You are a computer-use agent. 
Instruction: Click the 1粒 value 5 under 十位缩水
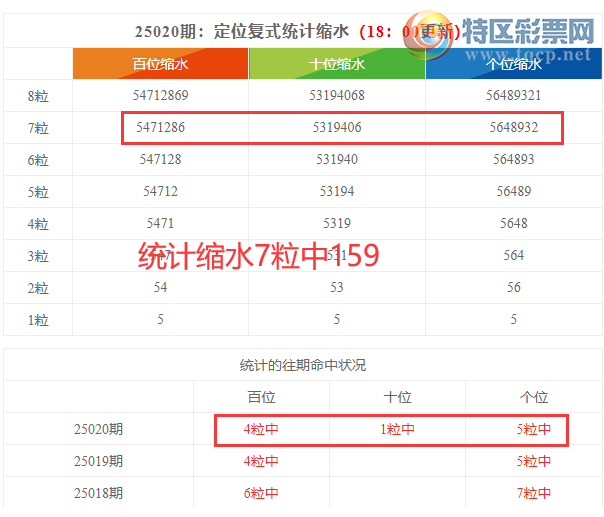point(337,319)
